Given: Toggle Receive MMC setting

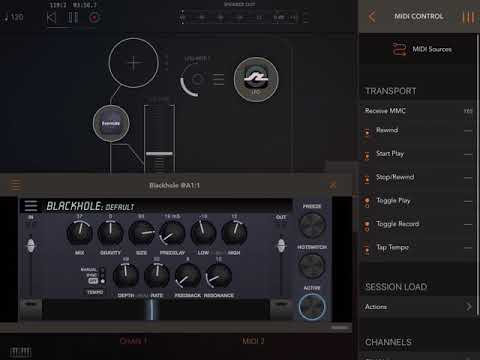Looking at the screenshot, I should coord(418,111).
